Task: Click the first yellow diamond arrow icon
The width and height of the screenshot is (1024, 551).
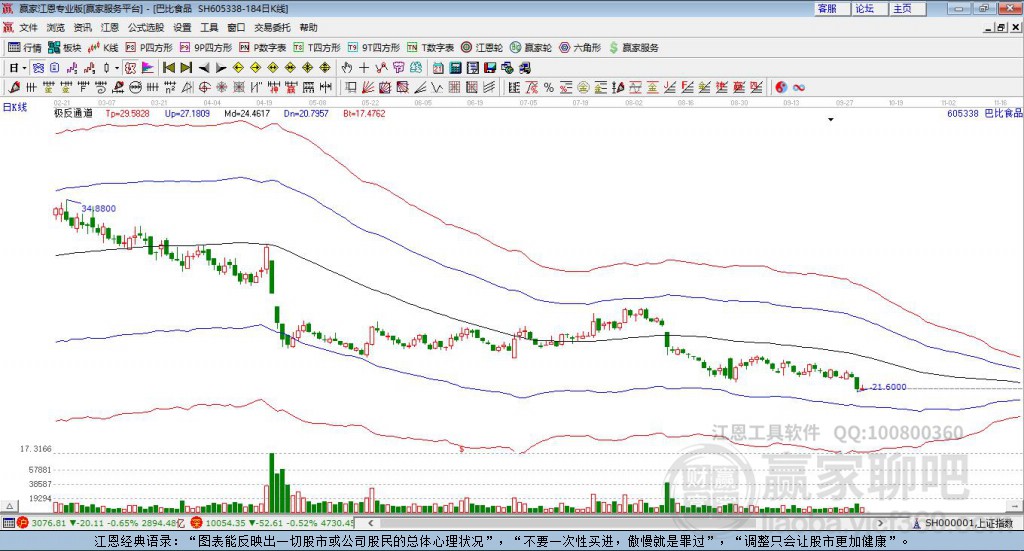Action: pos(238,68)
